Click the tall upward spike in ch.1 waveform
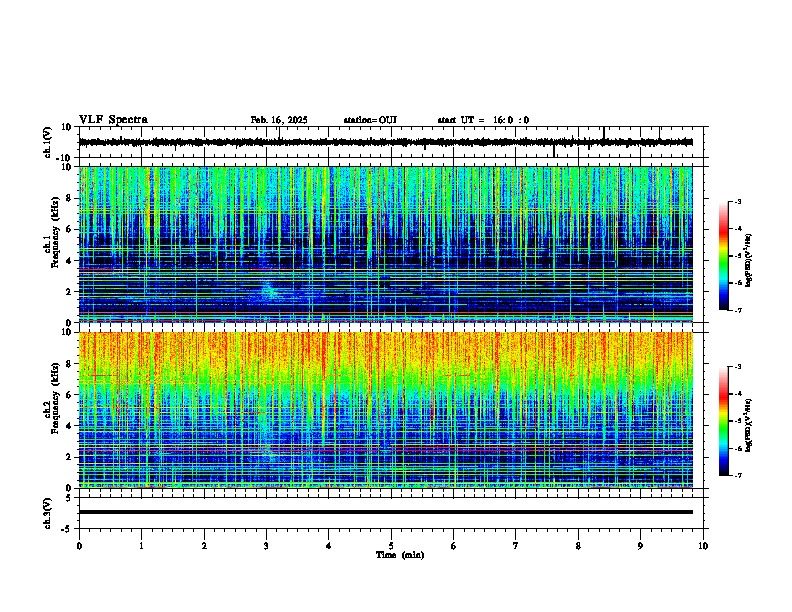Screen dimensions: 792x612 pyautogui.click(x=604, y=133)
